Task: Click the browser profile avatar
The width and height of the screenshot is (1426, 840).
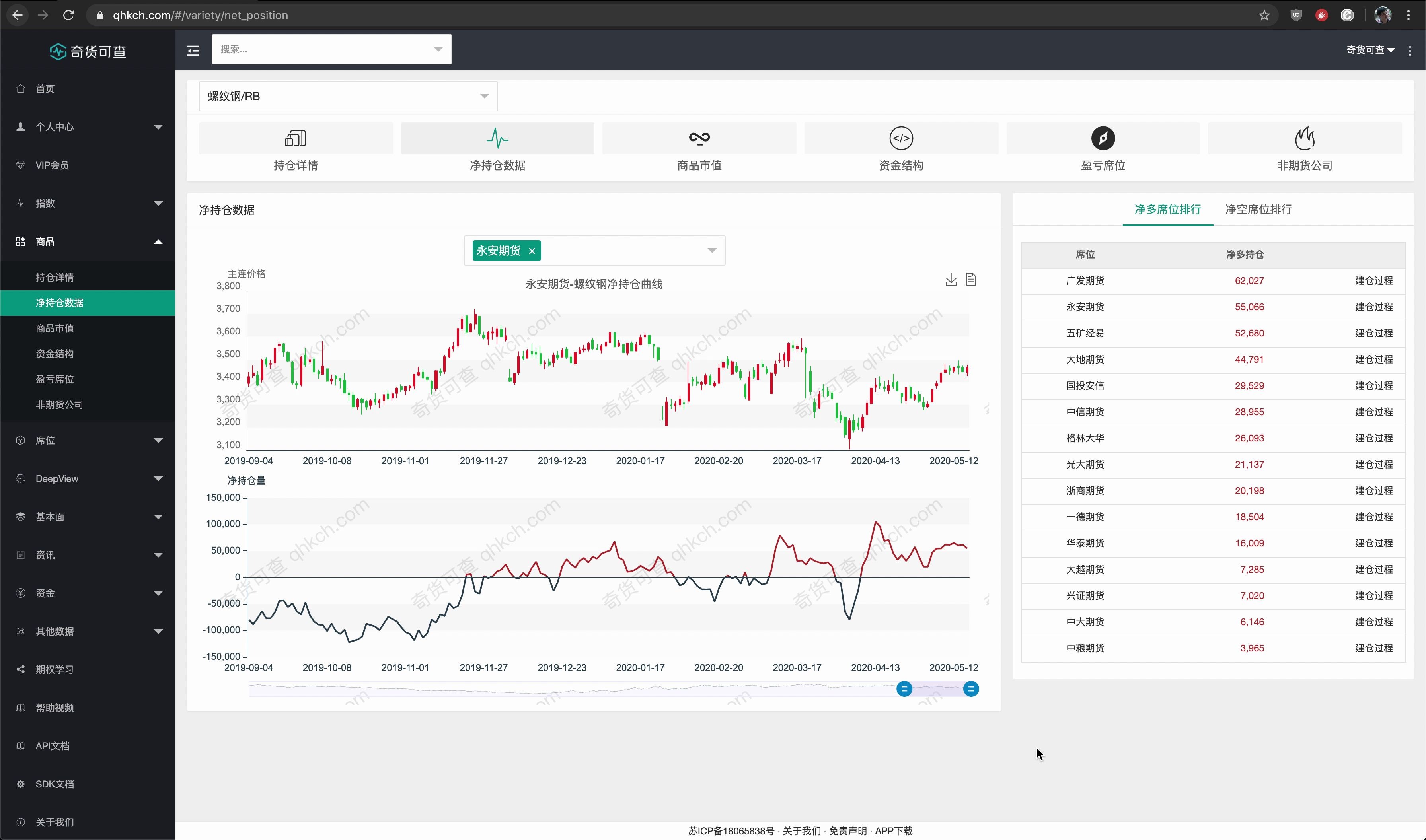Action: pos(1382,15)
